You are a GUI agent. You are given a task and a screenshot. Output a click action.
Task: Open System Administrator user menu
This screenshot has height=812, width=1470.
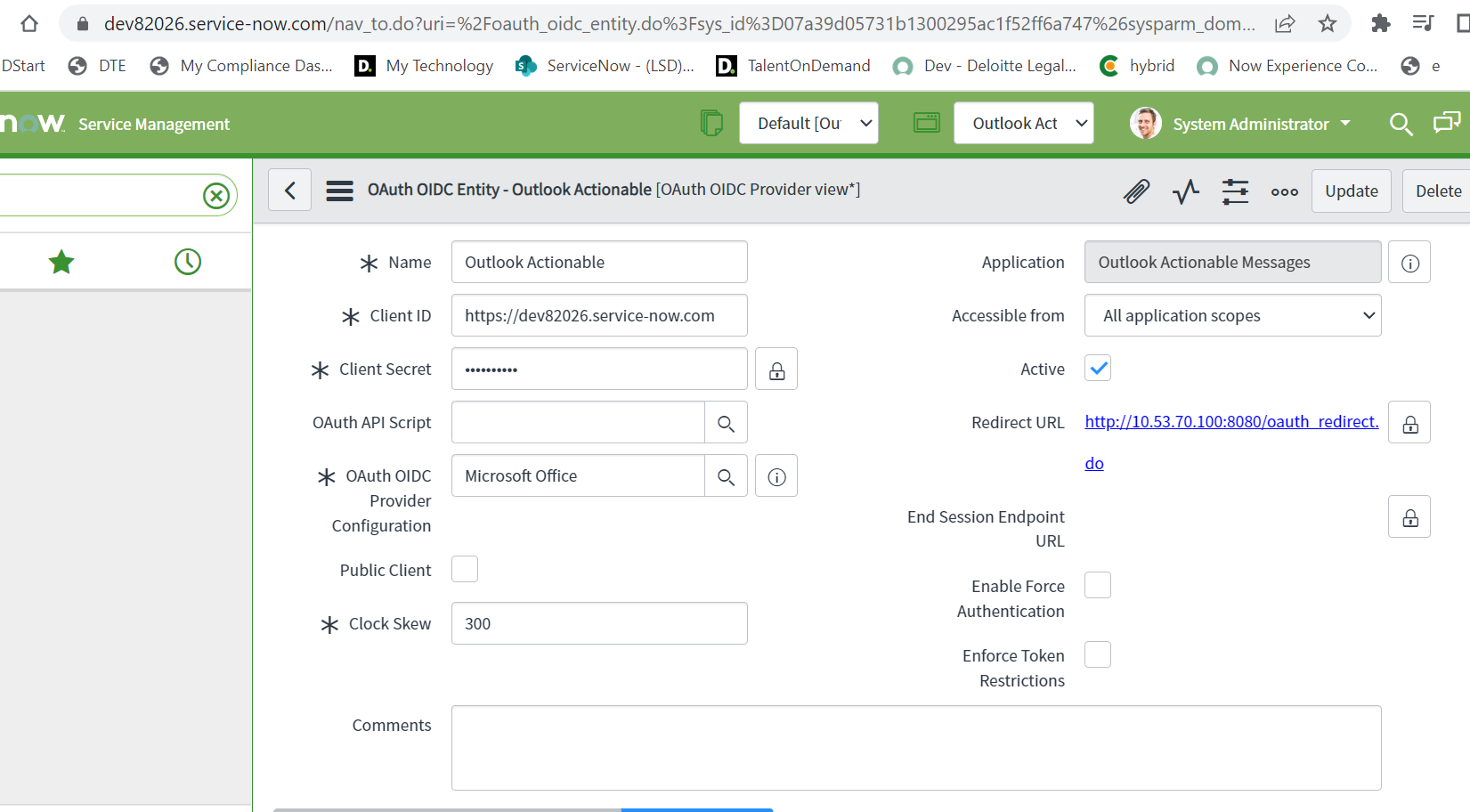point(1261,124)
